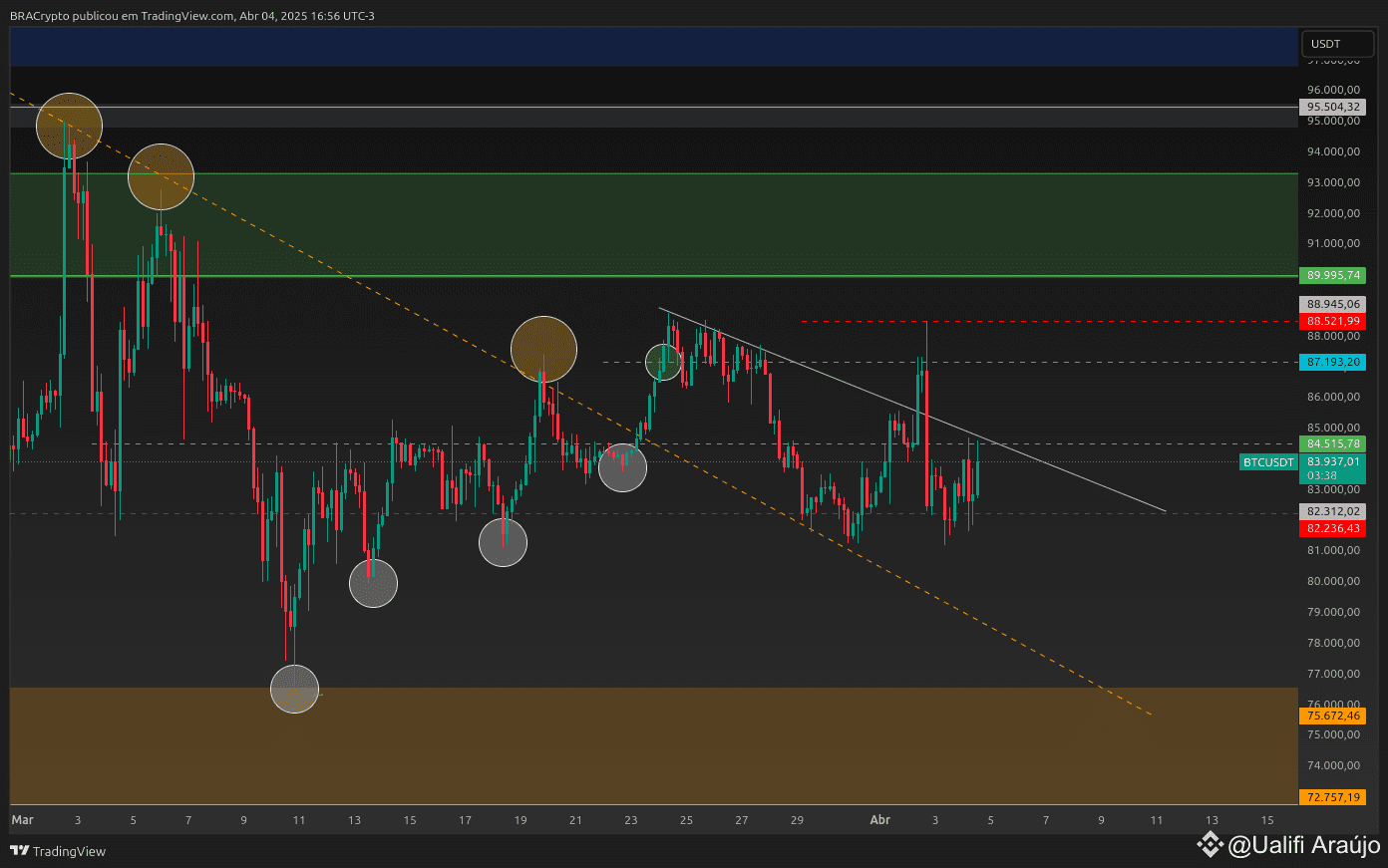
Task: Click the 93.000,00 price axis value
Action: click(1333, 182)
